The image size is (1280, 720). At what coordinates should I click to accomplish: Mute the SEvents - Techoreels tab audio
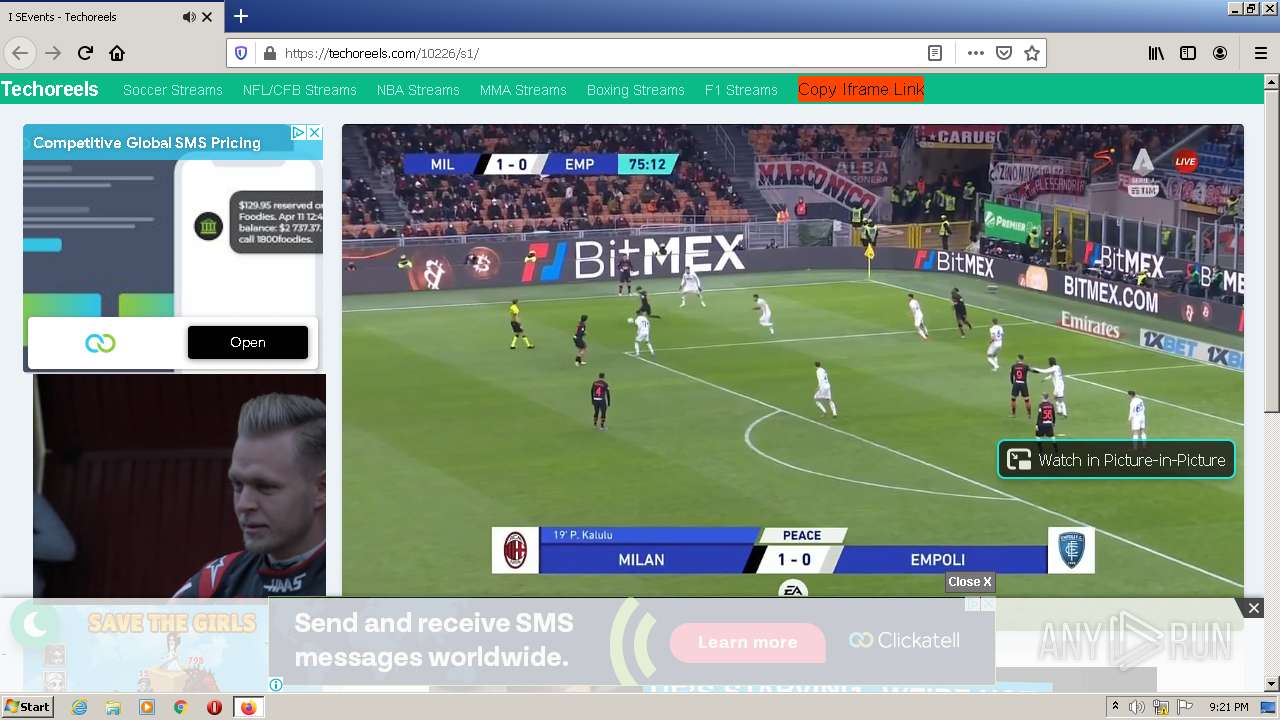(189, 17)
